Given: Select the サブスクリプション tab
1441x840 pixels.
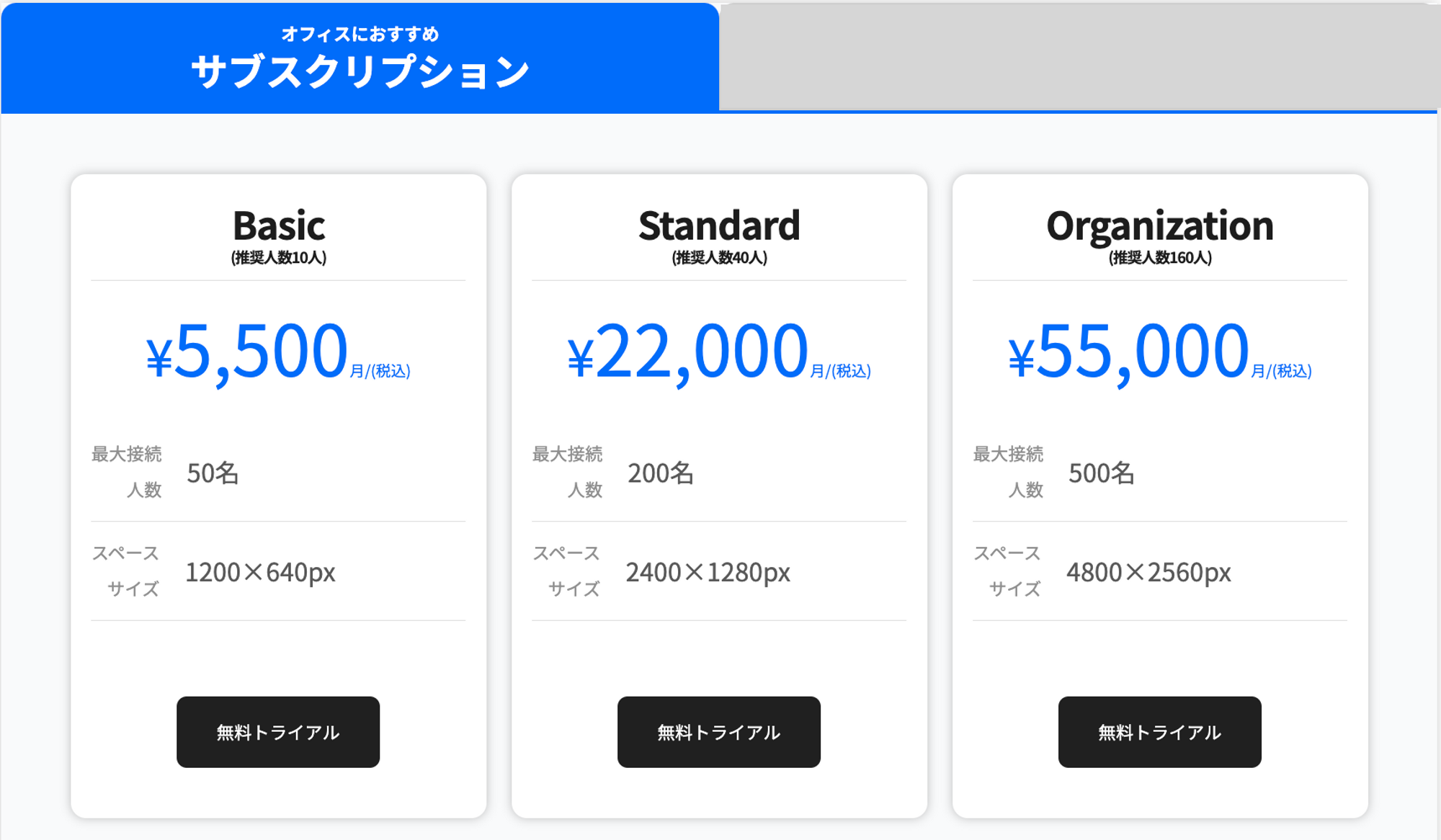Looking at the screenshot, I should pyautogui.click(x=360, y=58).
